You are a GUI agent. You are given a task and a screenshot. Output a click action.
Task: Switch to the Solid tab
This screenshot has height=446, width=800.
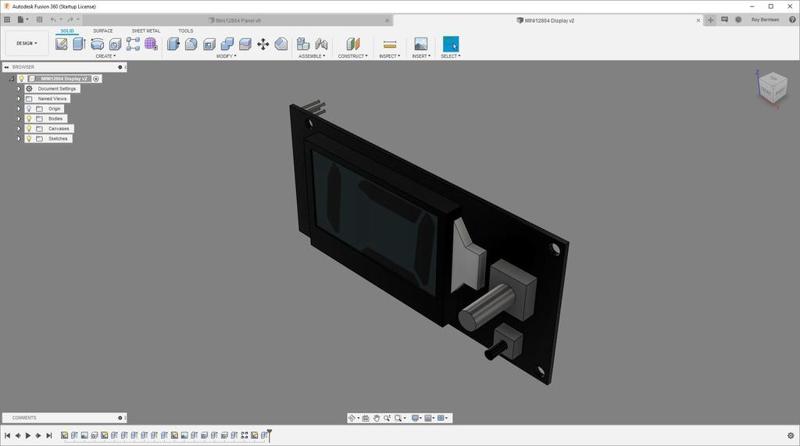tap(67, 31)
